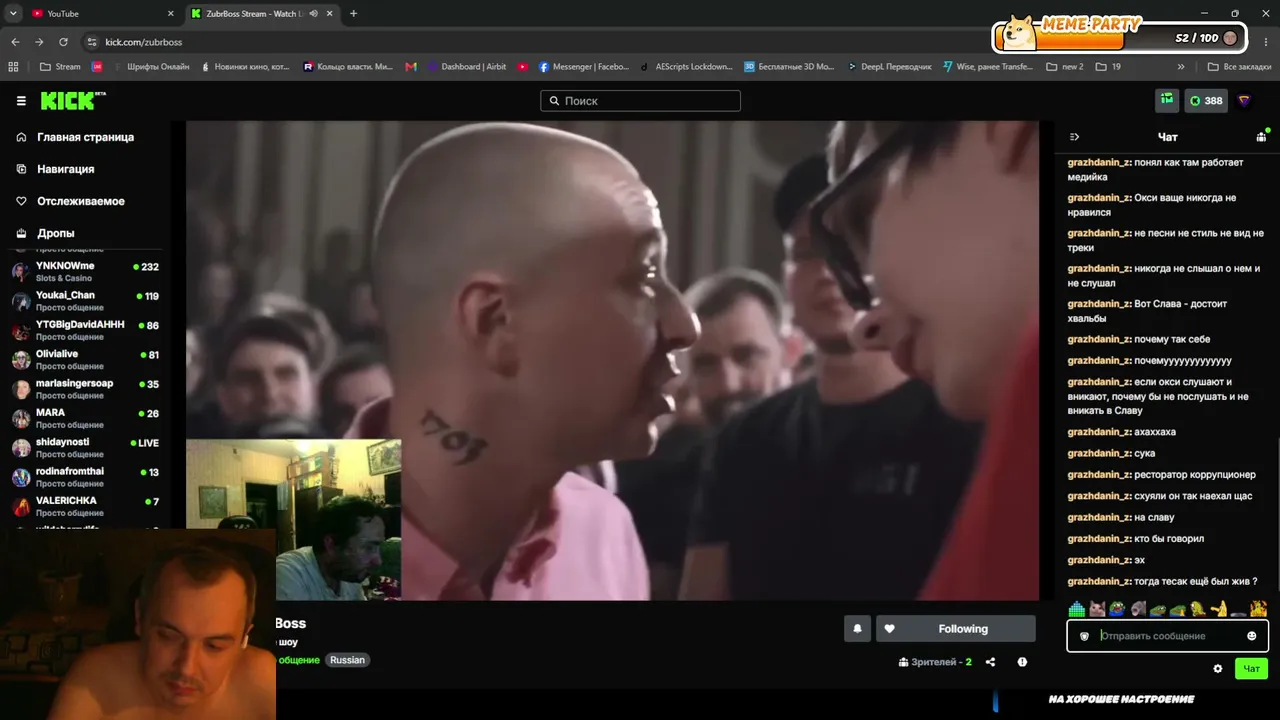
Task: Share the stream via share icon
Action: [x=990, y=662]
